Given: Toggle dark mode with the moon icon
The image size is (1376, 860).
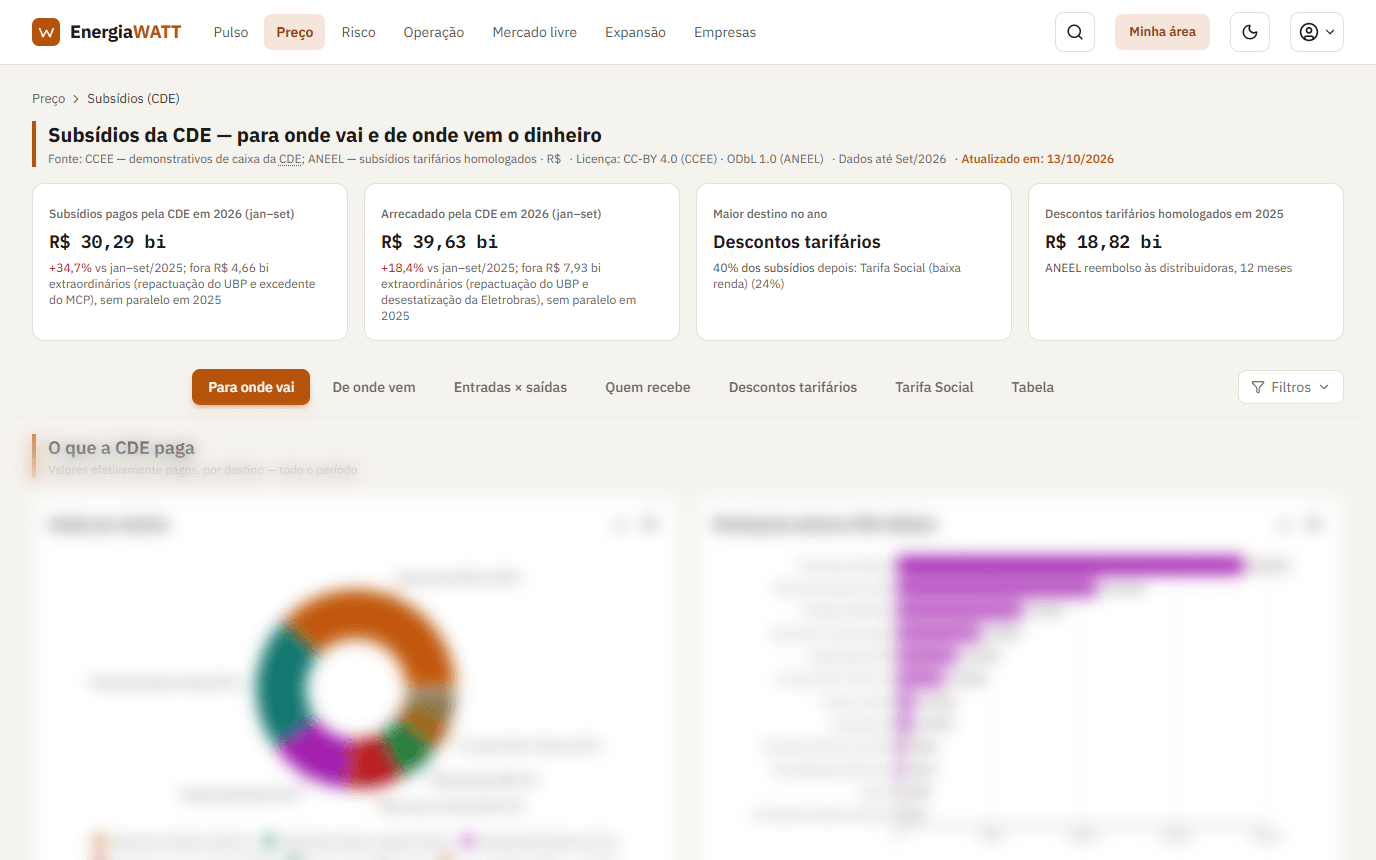Looking at the screenshot, I should tap(1250, 32).
